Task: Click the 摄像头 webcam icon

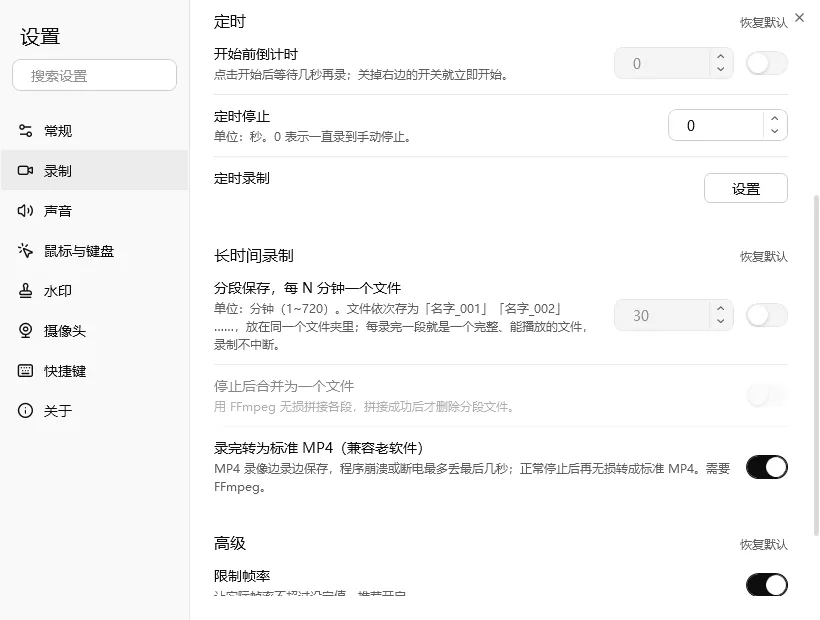Action: tap(25, 330)
